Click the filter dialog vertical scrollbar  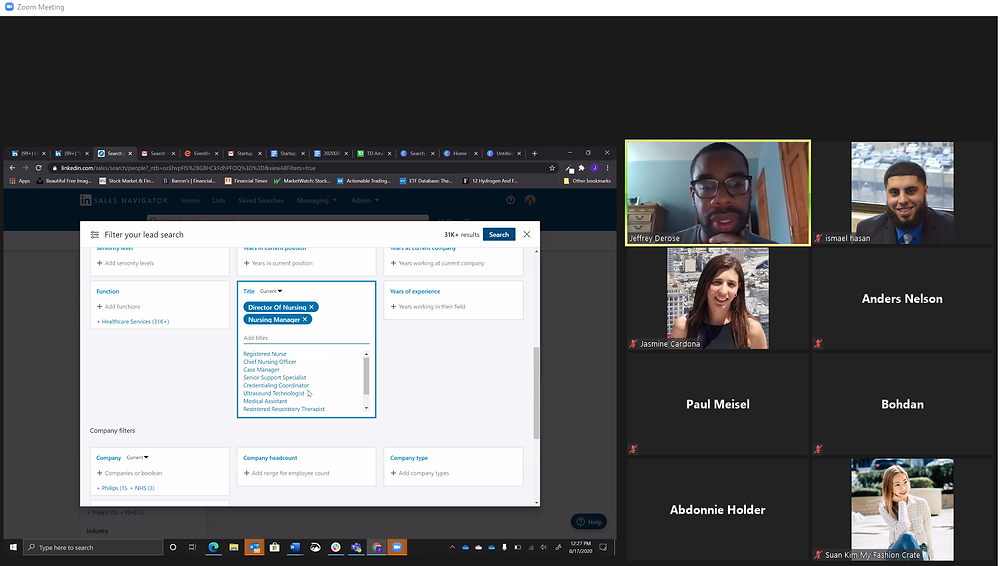536,392
